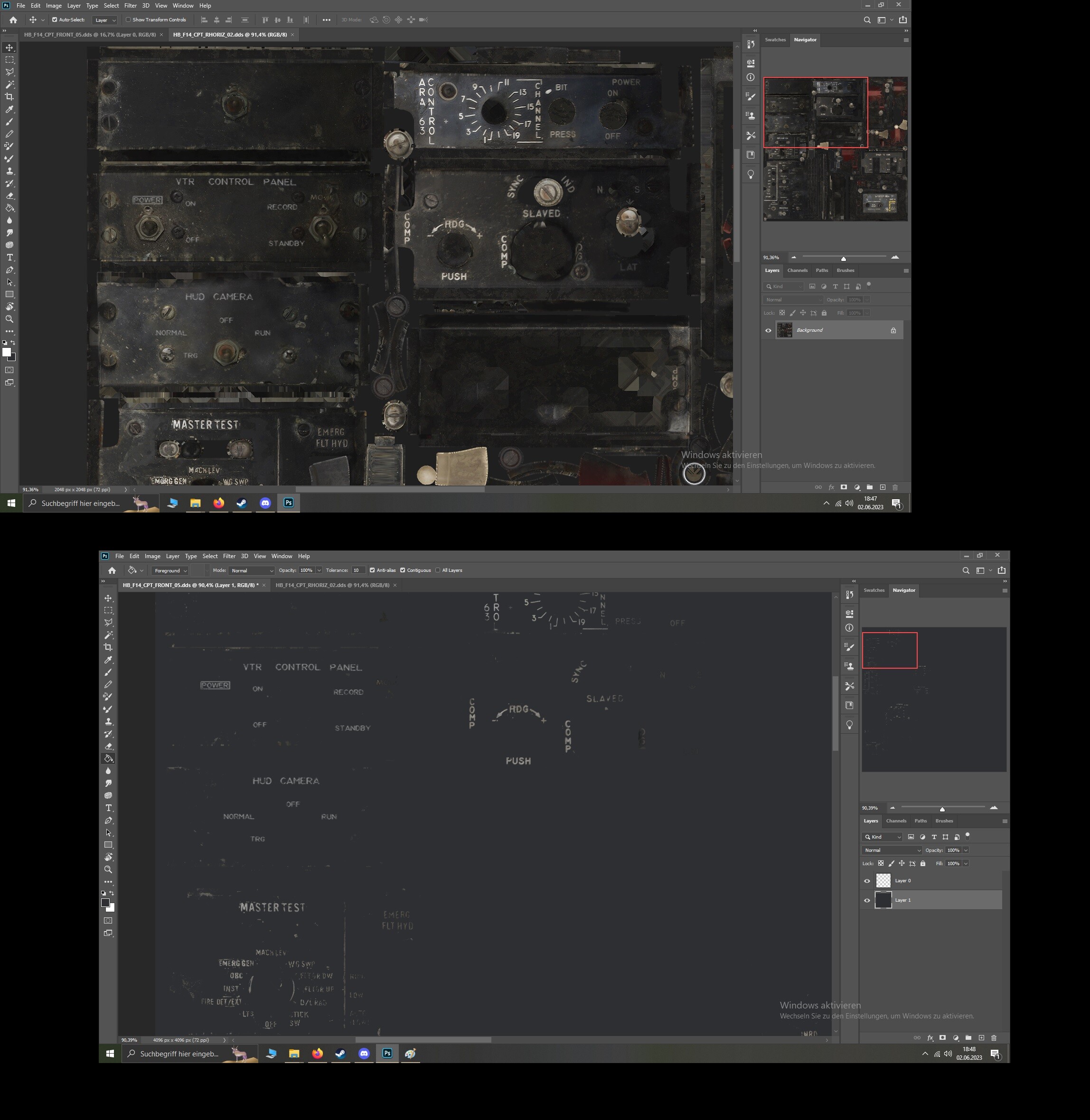Switch to HB_F14_CPT_RHORIZ_02.dds tab in lower window
Image resolution: width=1090 pixels, height=1120 pixels.
(x=332, y=585)
